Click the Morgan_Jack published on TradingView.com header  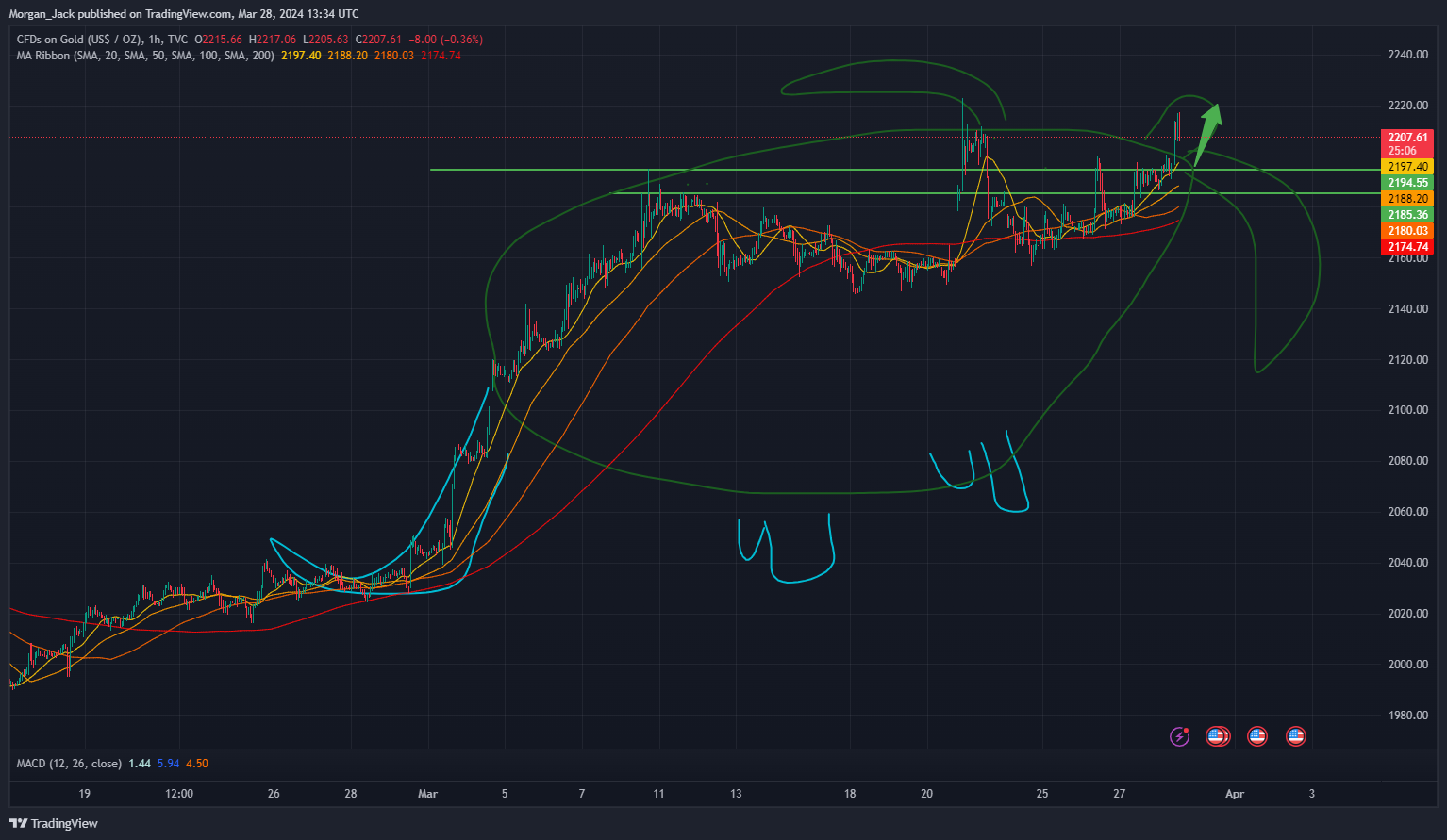tap(184, 14)
